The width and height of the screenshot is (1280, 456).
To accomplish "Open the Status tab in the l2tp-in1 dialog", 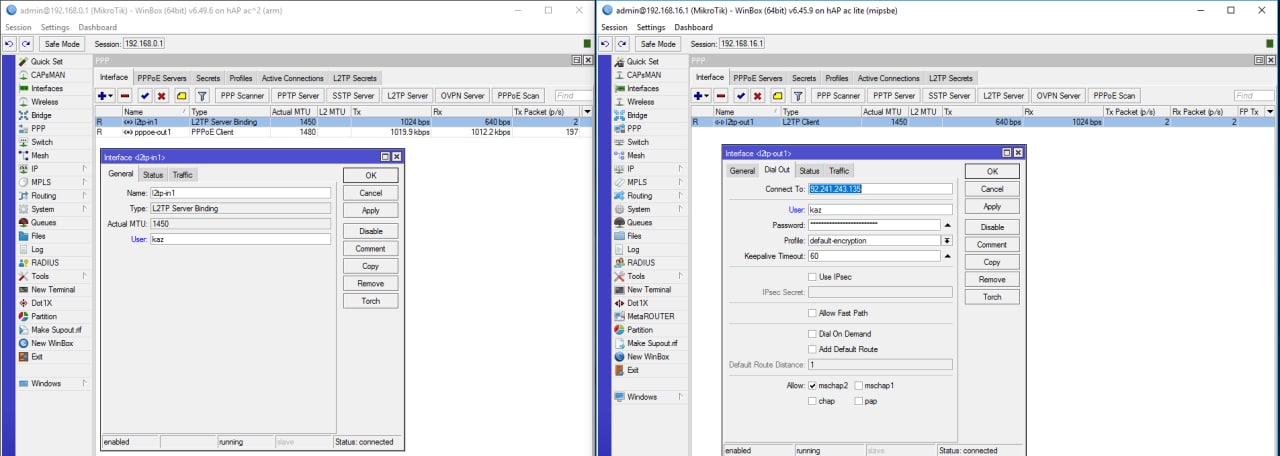I will [x=153, y=175].
